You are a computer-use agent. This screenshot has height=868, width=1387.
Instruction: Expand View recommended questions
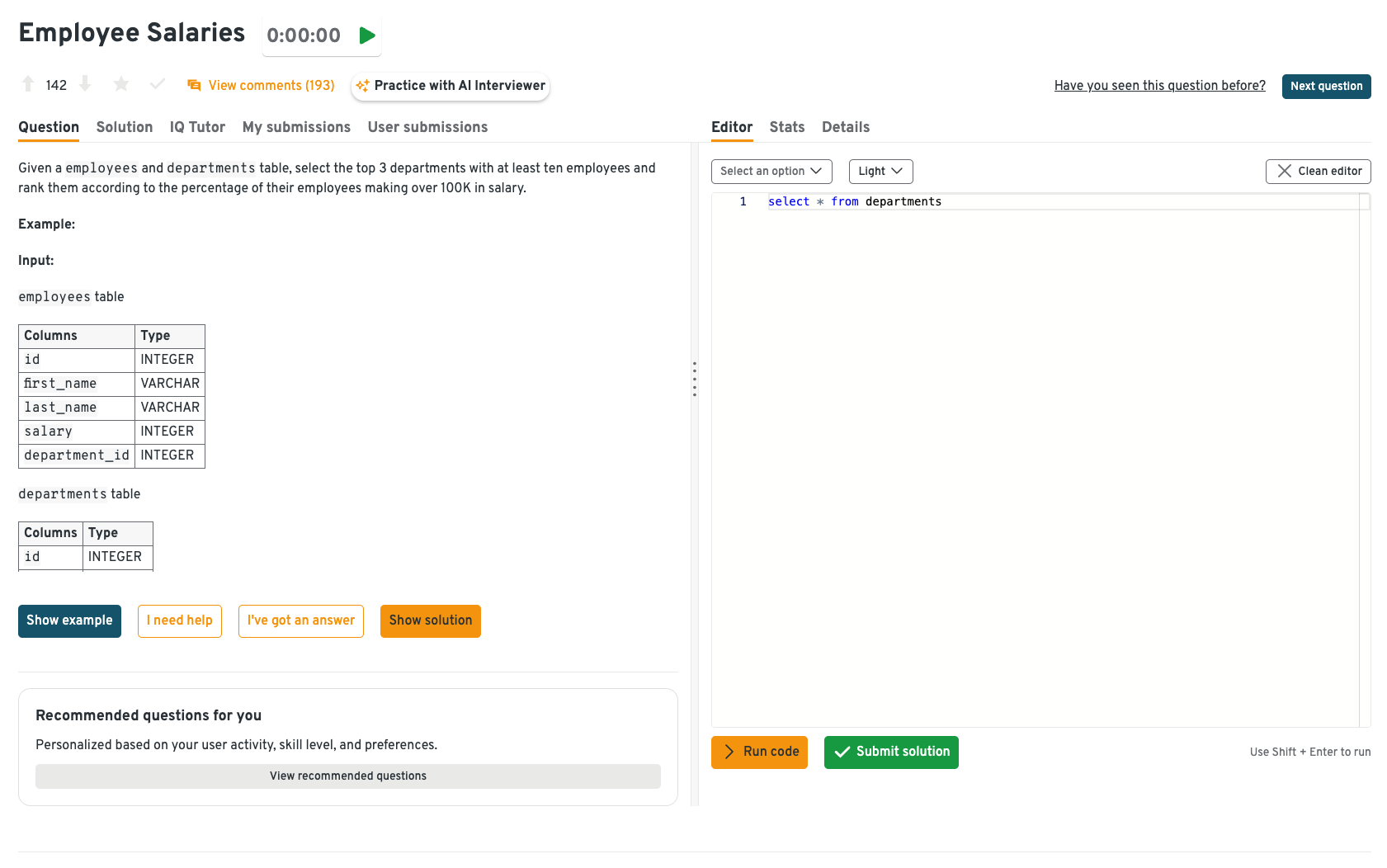[347, 776]
